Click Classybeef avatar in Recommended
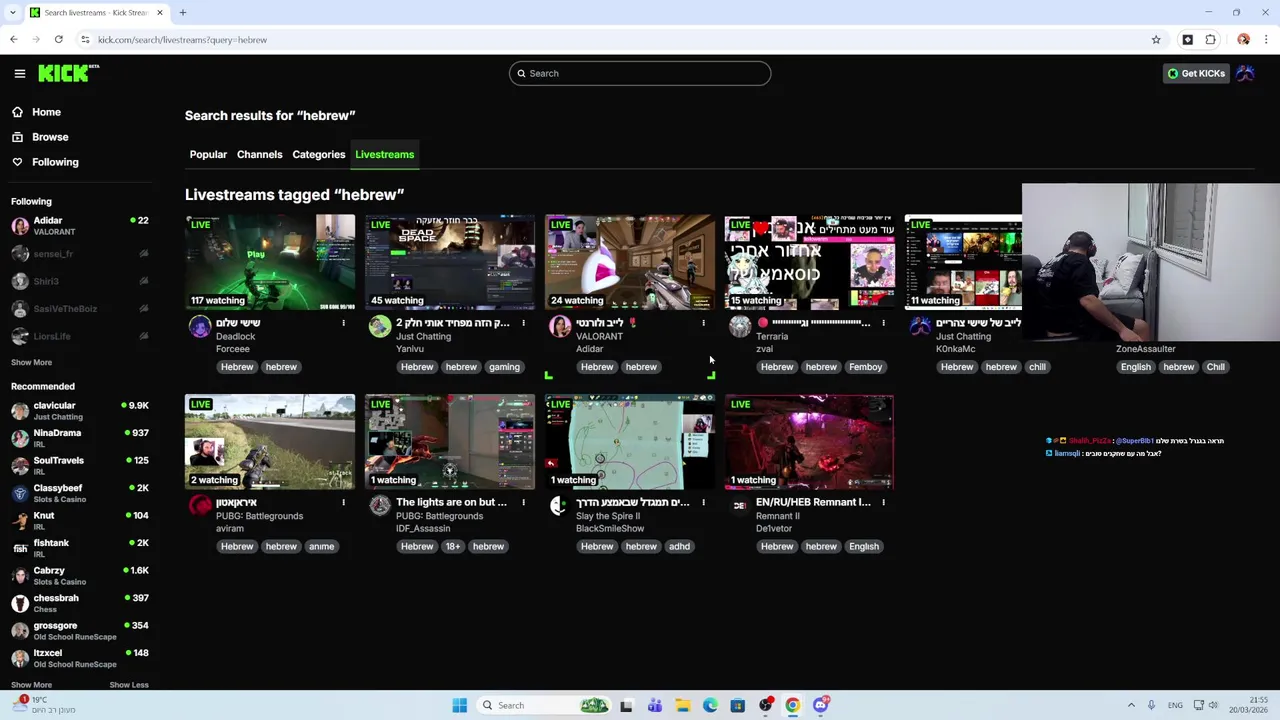Screen dimensions: 1280x720 [20, 493]
